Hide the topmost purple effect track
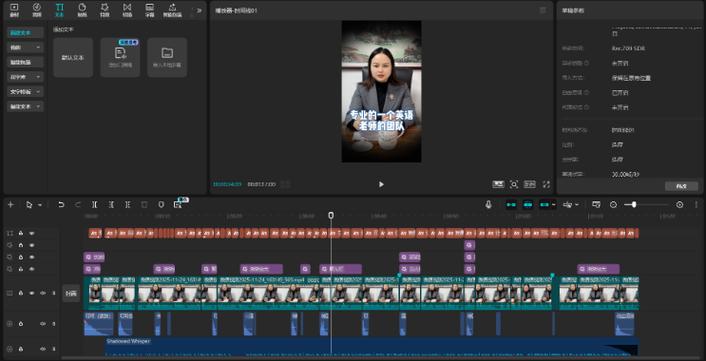706x361 pixels. click(x=32, y=245)
